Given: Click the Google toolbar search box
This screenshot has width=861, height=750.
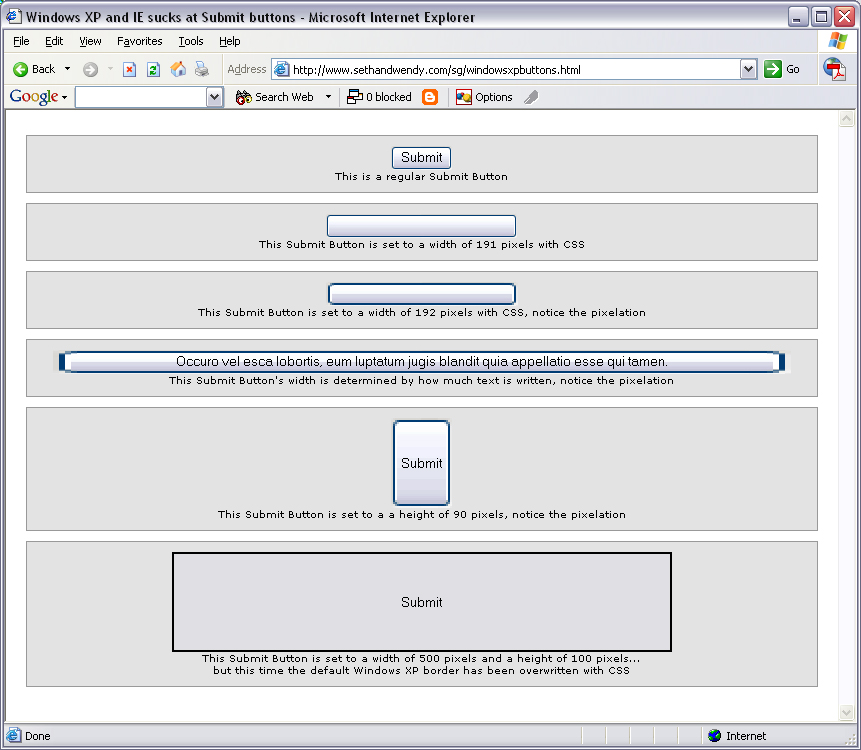Looking at the screenshot, I should [x=141, y=97].
